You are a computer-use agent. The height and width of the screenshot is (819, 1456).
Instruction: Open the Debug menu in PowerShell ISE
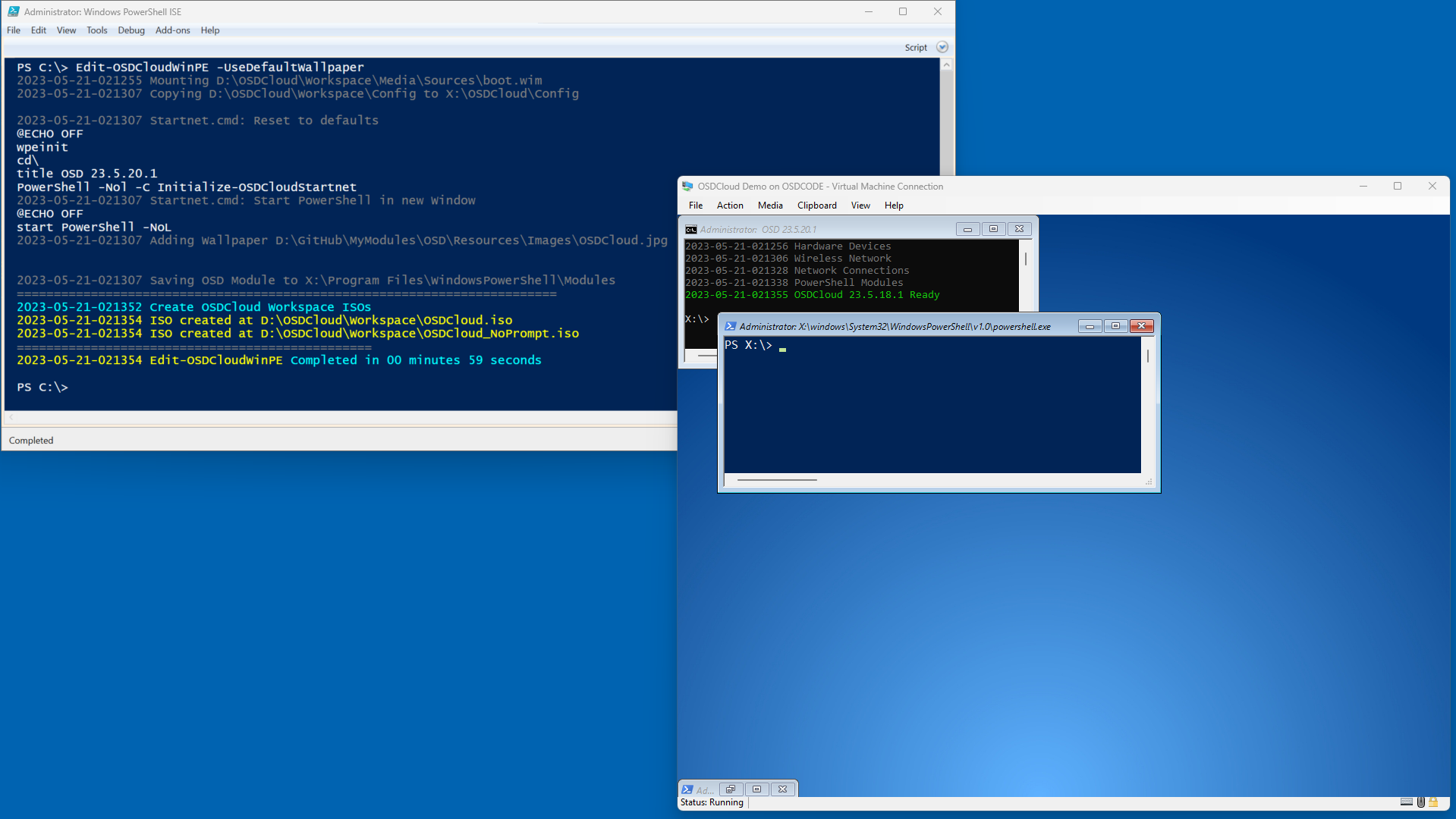[x=131, y=30]
